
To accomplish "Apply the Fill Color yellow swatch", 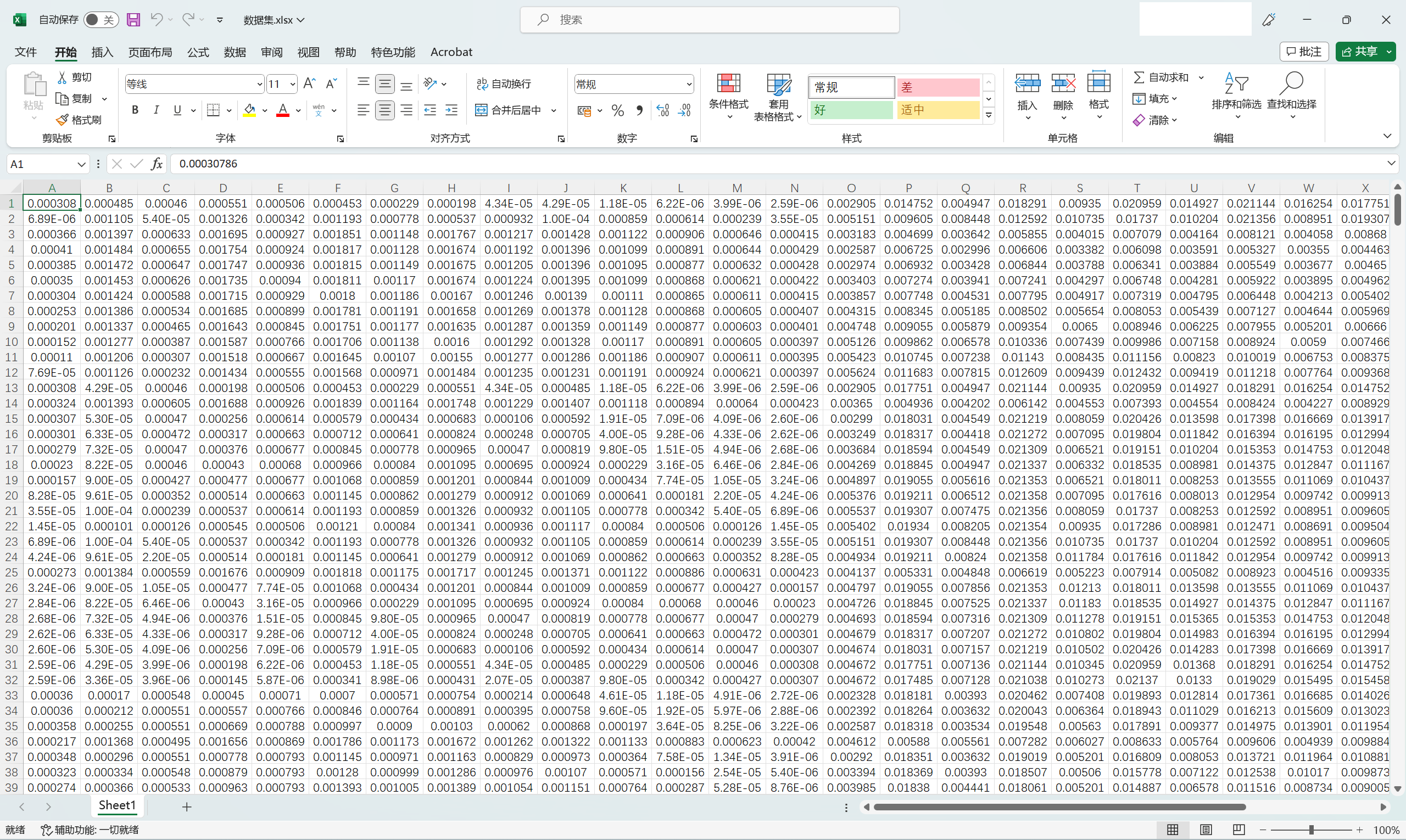I will pyautogui.click(x=249, y=110).
